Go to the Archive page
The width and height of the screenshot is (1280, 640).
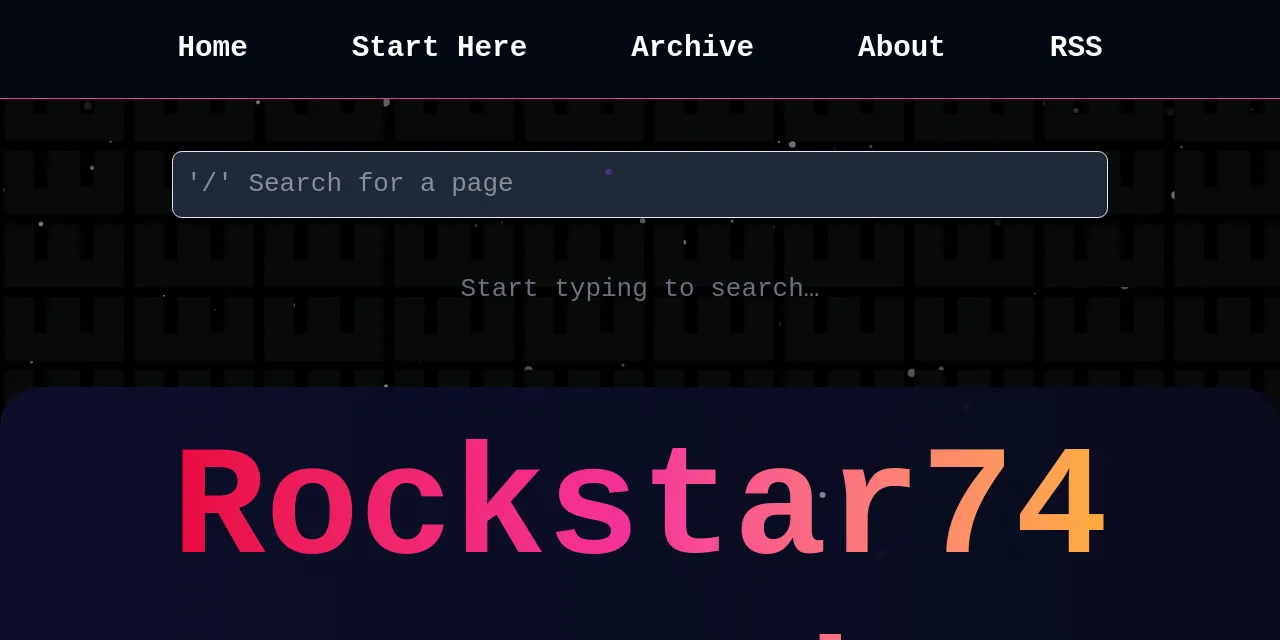pyautogui.click(x=692, y=47)
